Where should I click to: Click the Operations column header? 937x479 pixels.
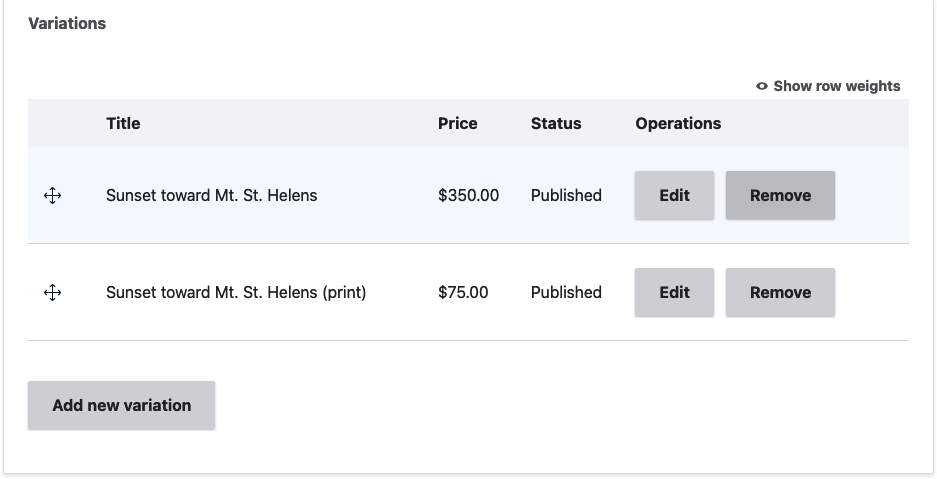(678, 123)
